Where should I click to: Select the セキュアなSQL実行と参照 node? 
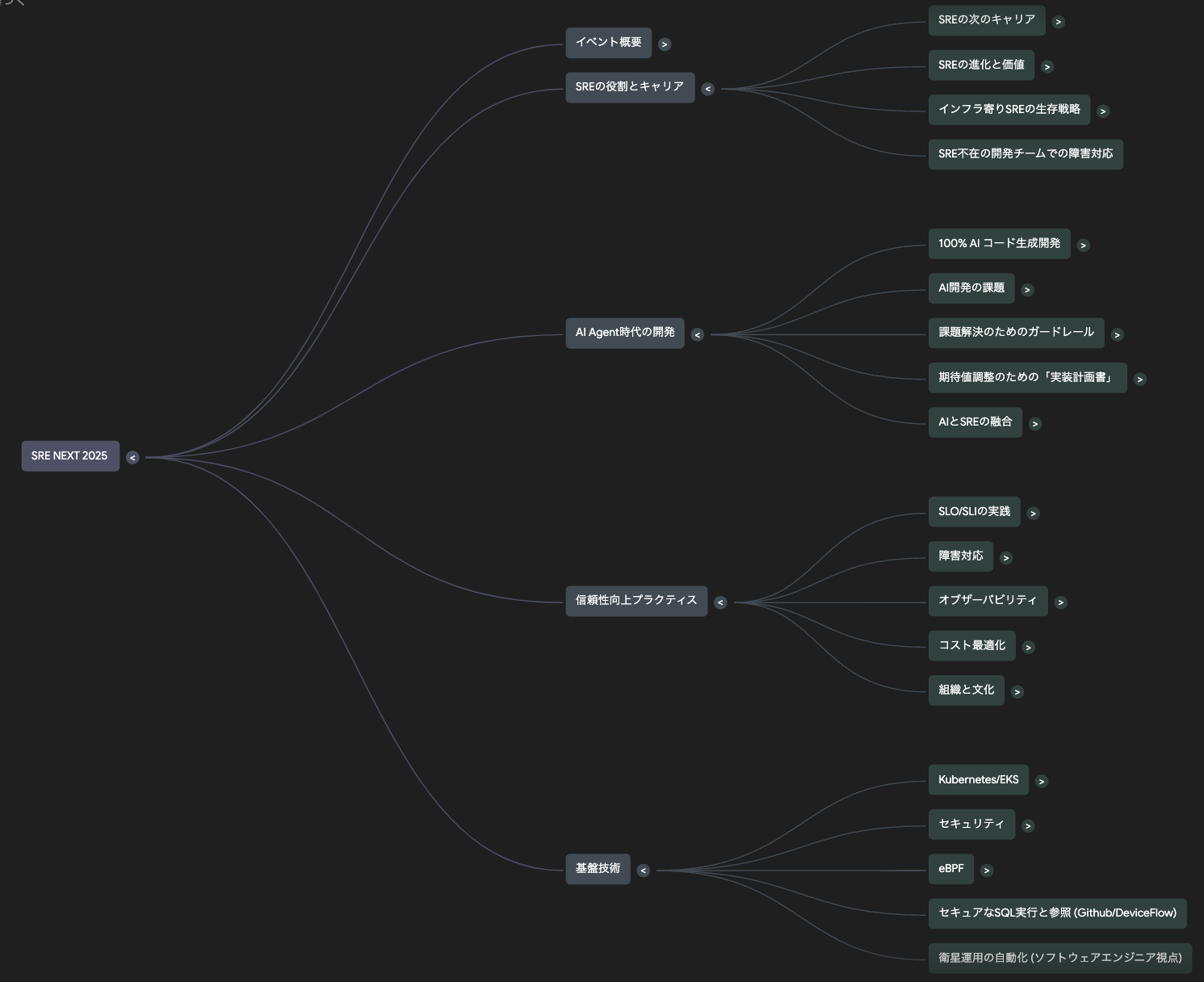[1056, 913]
